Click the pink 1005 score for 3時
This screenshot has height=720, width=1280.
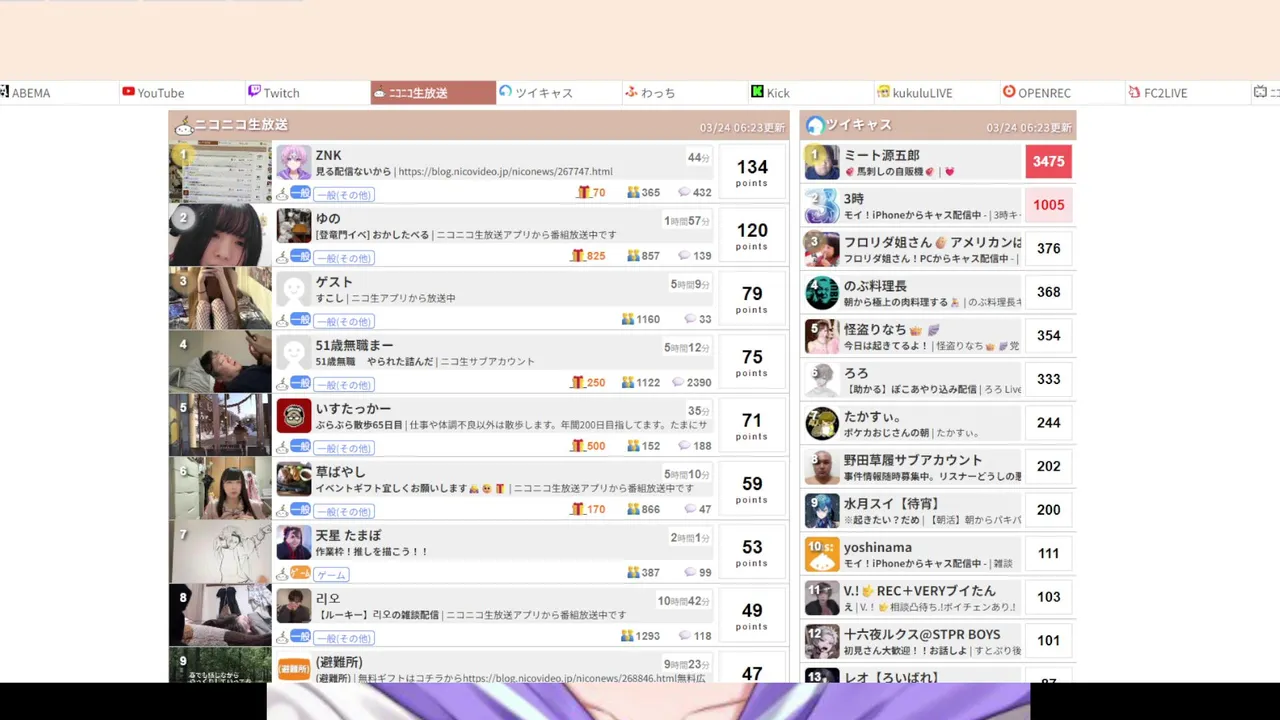click(x=1049, y=205)
